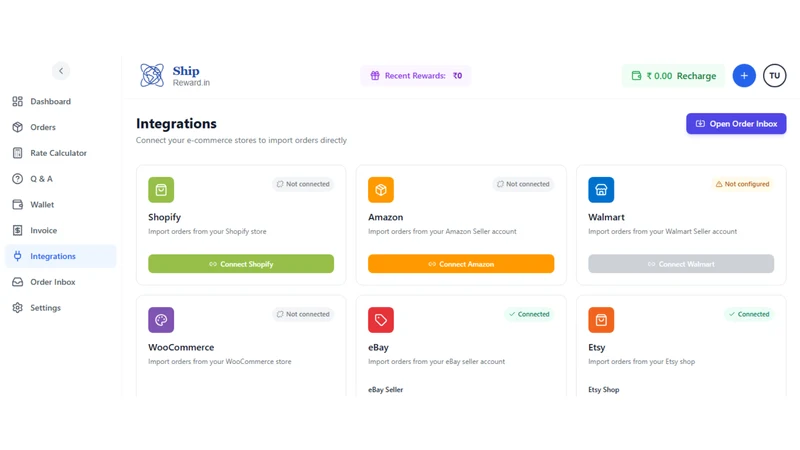Image resolution: width=800 pixels, height=450 pixels.
Task: Click the Etsy card title
Action: tap(596, 347)
